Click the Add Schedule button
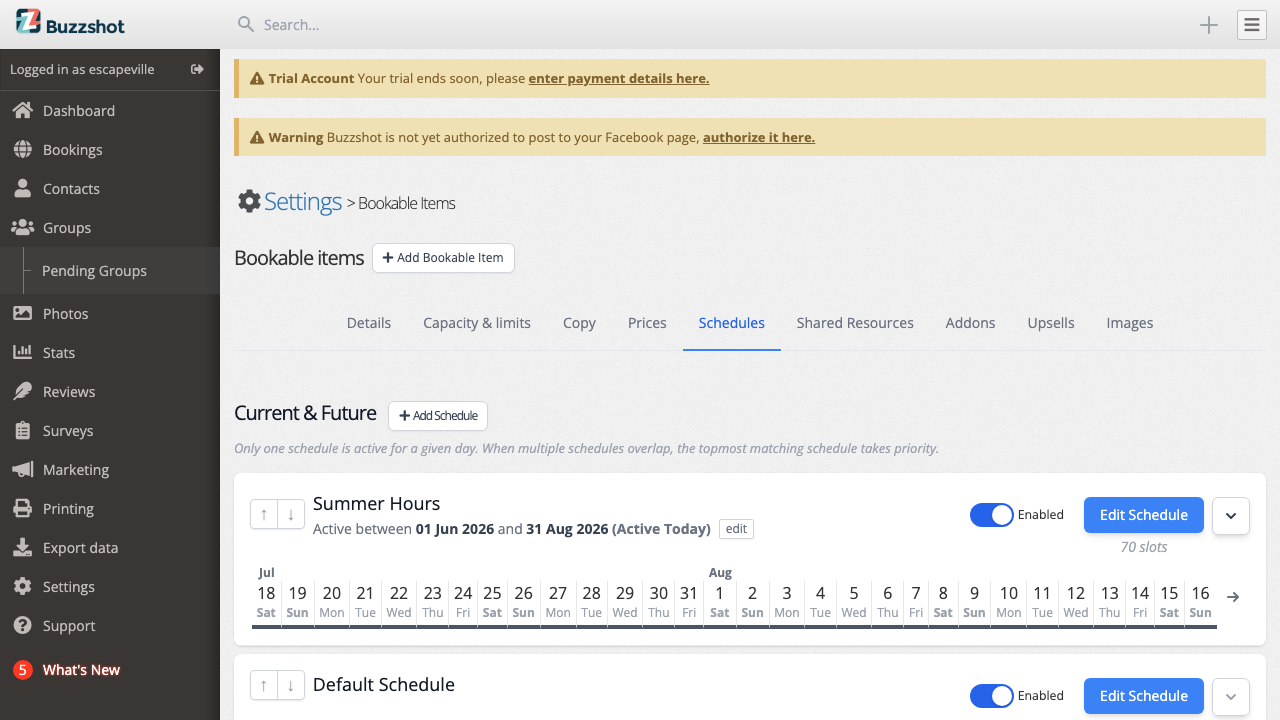Screen dimensions: 1280x720 pyautogui.click(x=438, y=415)
